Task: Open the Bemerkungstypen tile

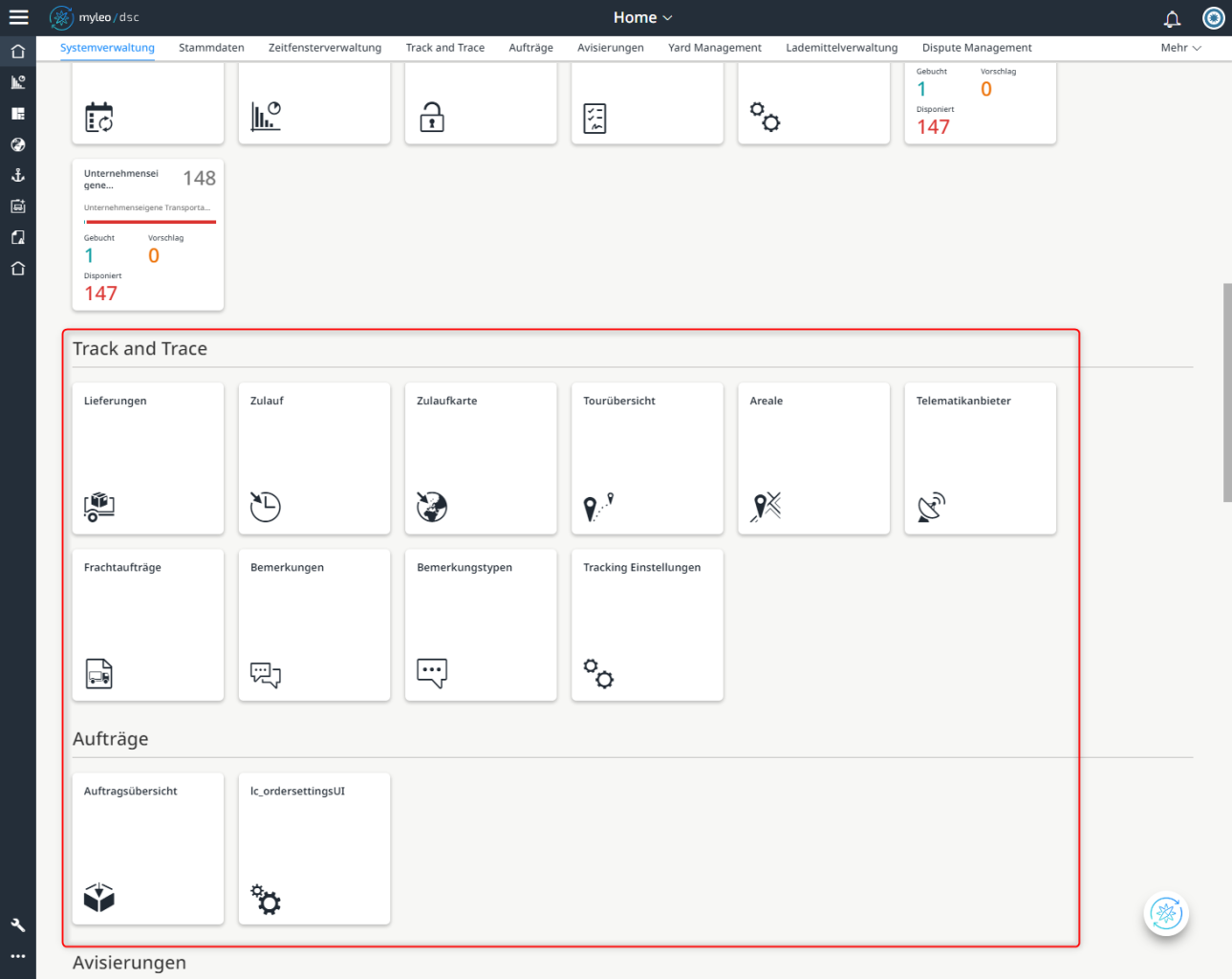Action: tap(481, 625)
